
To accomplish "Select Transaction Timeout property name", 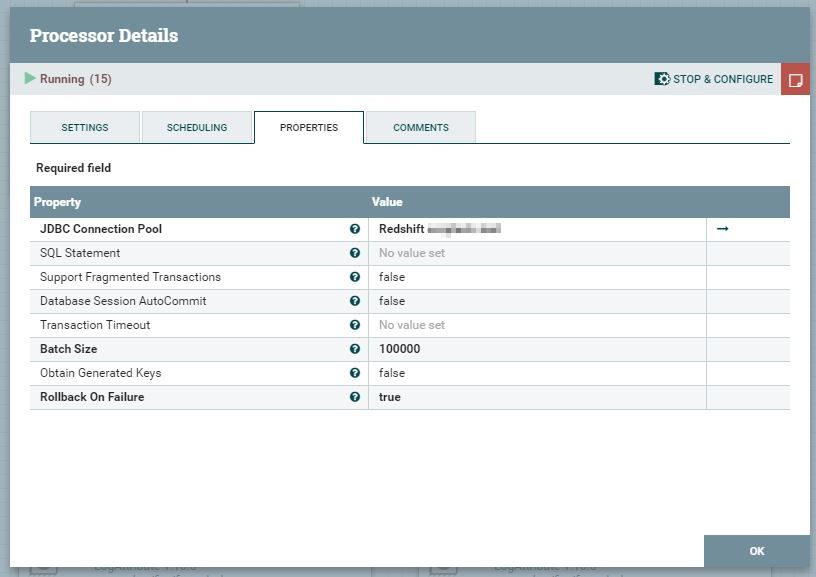I will 95,325.
